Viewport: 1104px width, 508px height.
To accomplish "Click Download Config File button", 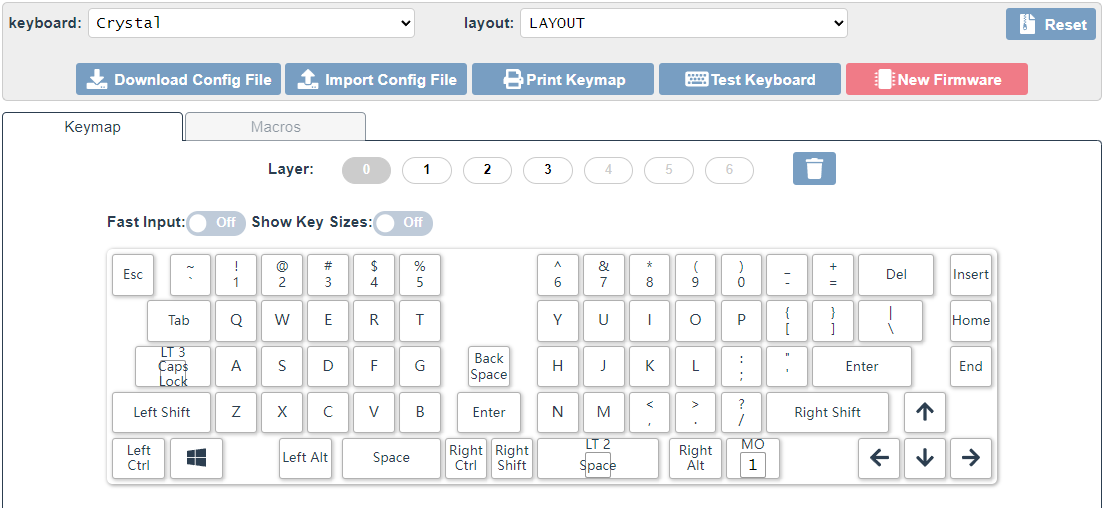I will 179,80.
